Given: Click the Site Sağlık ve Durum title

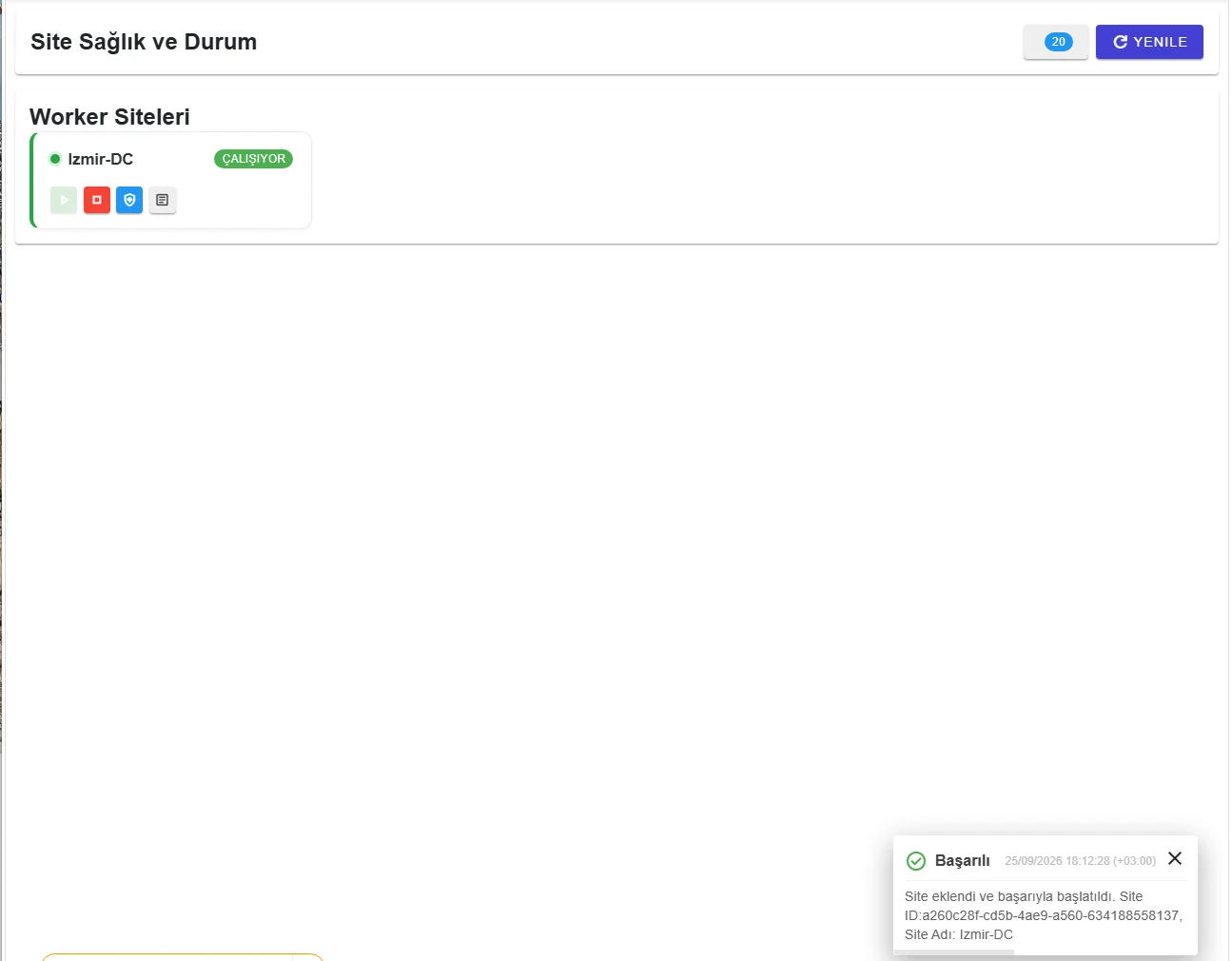Looking at the screenshot, I should (x=144, y=42).
